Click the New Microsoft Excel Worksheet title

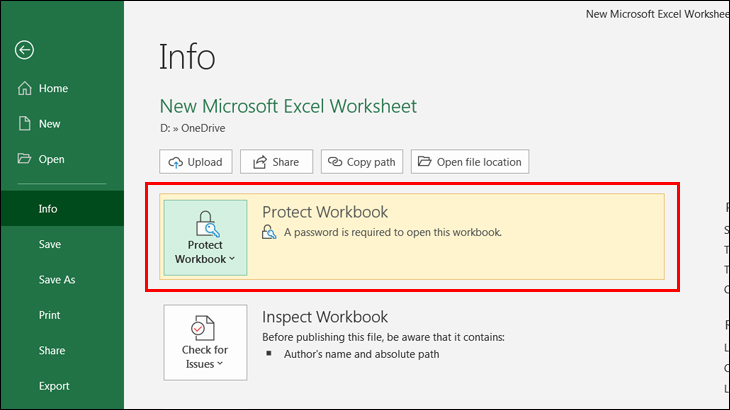(x=288, y=106)
